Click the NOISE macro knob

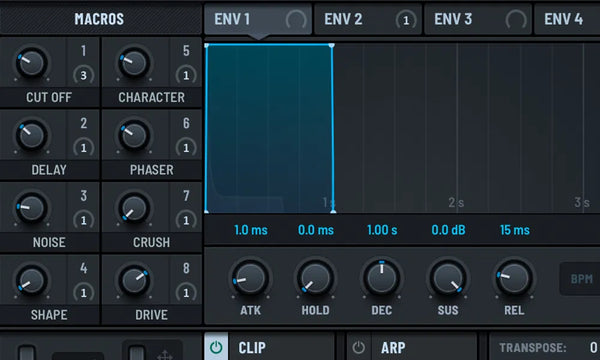31,208
